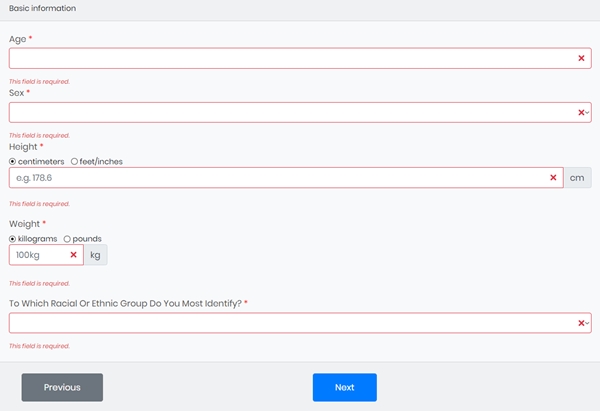600x411 pixels.
Task: Click the Weight field label
Action: point(24,224)
